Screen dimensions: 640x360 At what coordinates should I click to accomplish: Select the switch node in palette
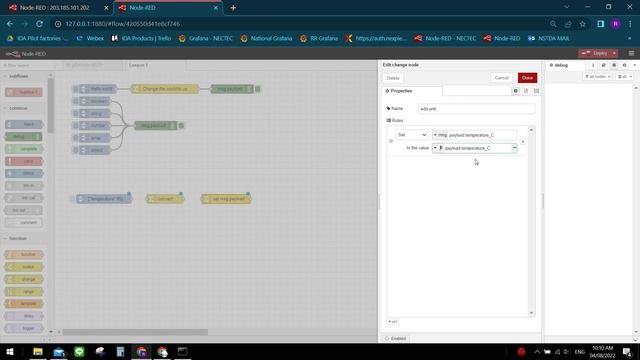pos(24,267)
